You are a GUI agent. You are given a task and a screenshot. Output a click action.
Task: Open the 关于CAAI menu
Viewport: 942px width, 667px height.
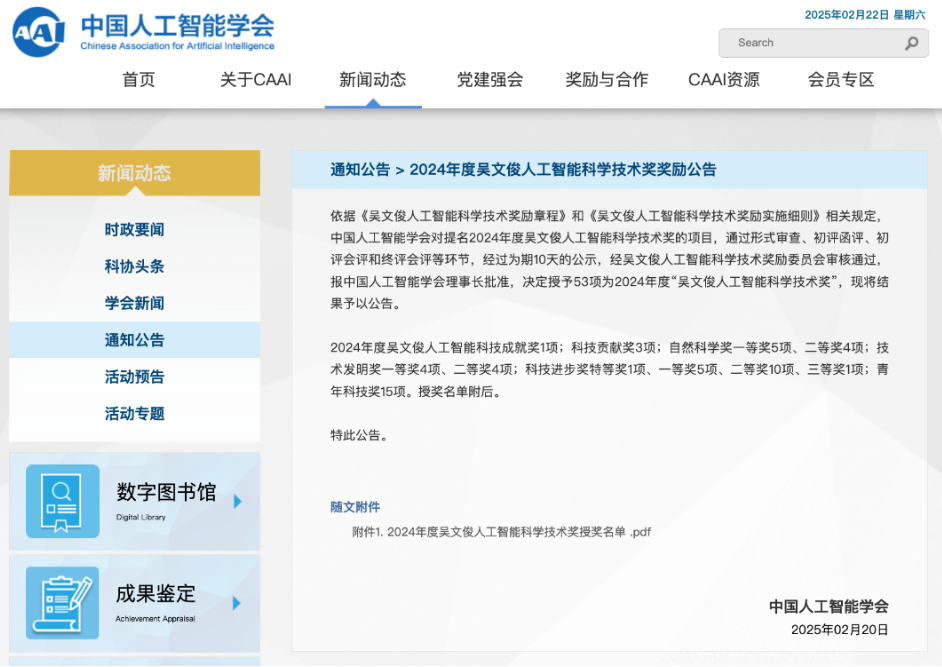coord(255,79)
